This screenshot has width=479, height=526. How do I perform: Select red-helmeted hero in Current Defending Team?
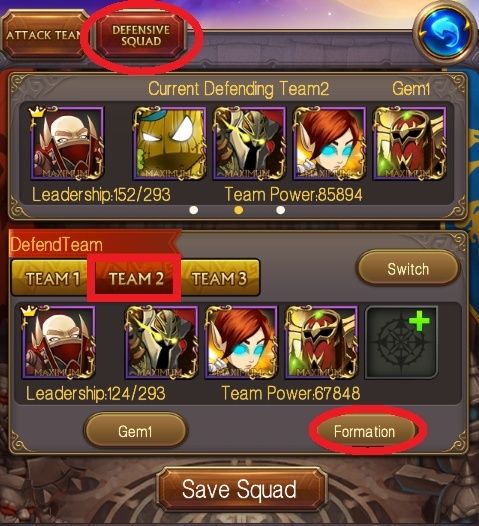click(410, 143)
